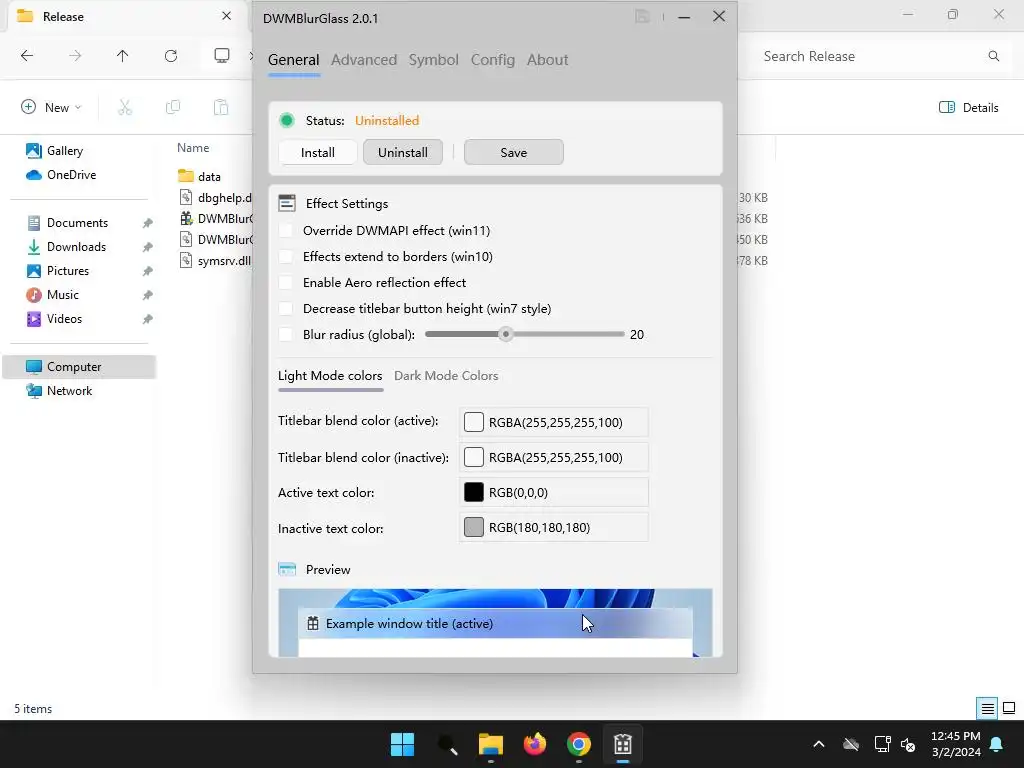The width and height of the screenshot is (1024, 768).
Task: Sort files by the Name column header
Action: pyautogui.click(x=193, y=148)
